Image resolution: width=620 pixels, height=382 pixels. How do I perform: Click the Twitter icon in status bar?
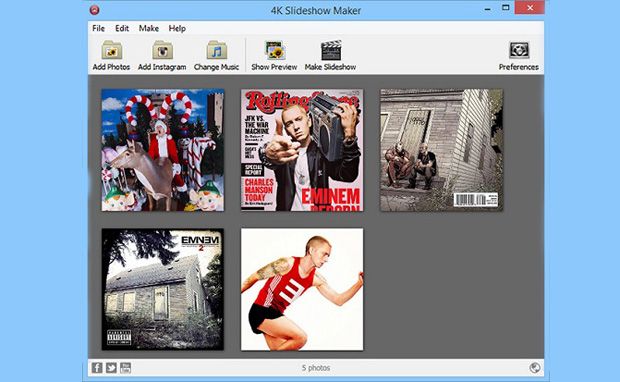[x=111, y=368]
